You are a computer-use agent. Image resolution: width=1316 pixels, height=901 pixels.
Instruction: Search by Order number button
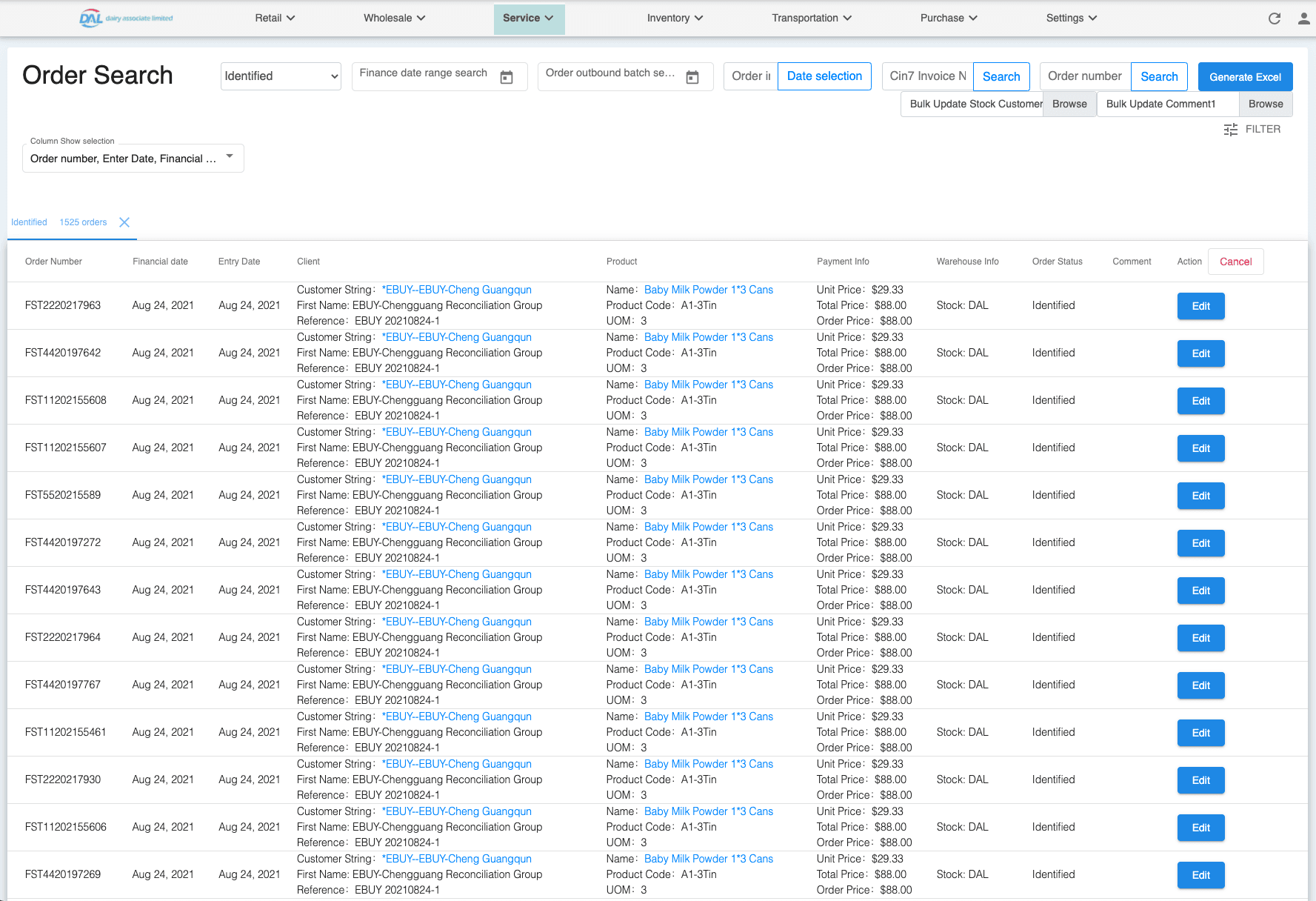click(1159, 76)
